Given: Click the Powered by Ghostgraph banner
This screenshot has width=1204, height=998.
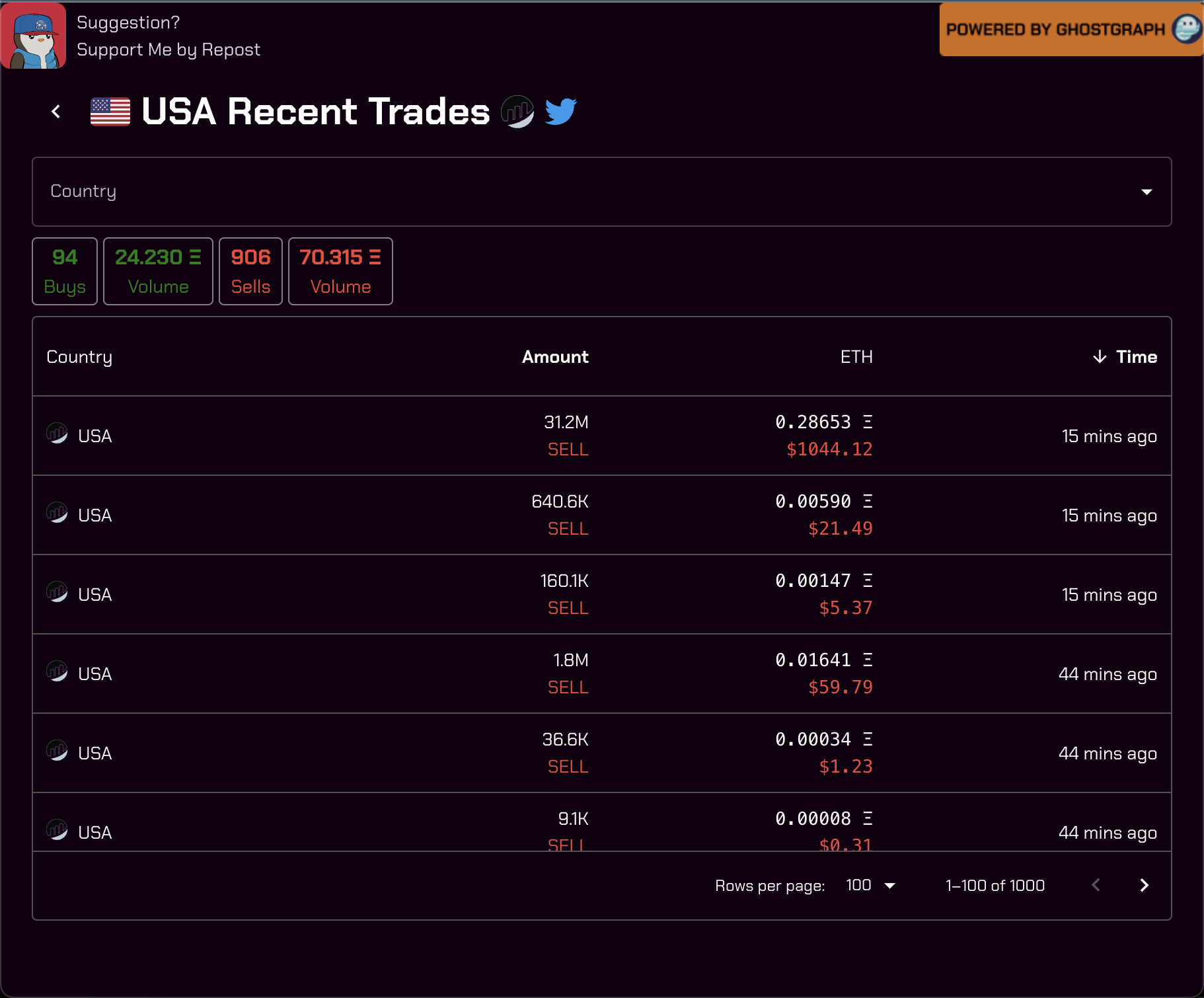Looking at the screenshot, I should (1071, 30).
